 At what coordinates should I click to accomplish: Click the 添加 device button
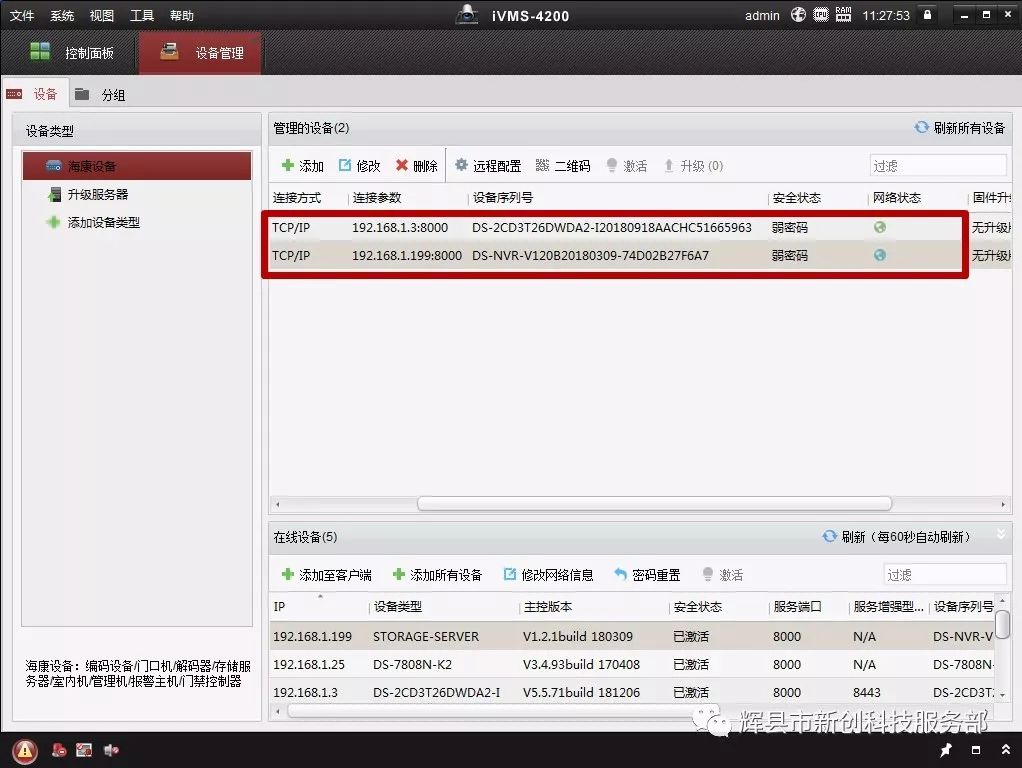tap(302, 166)
